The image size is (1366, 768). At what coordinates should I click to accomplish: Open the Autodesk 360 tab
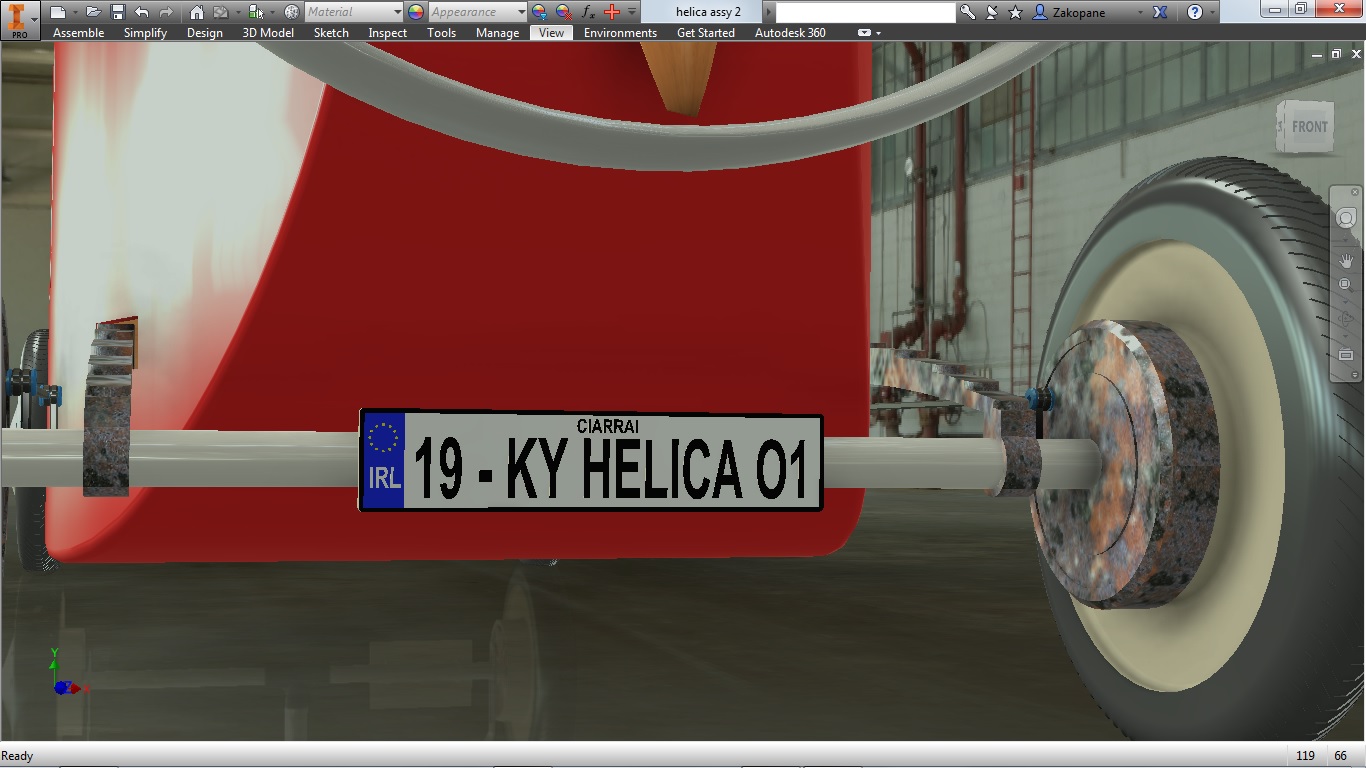(790, 33)
